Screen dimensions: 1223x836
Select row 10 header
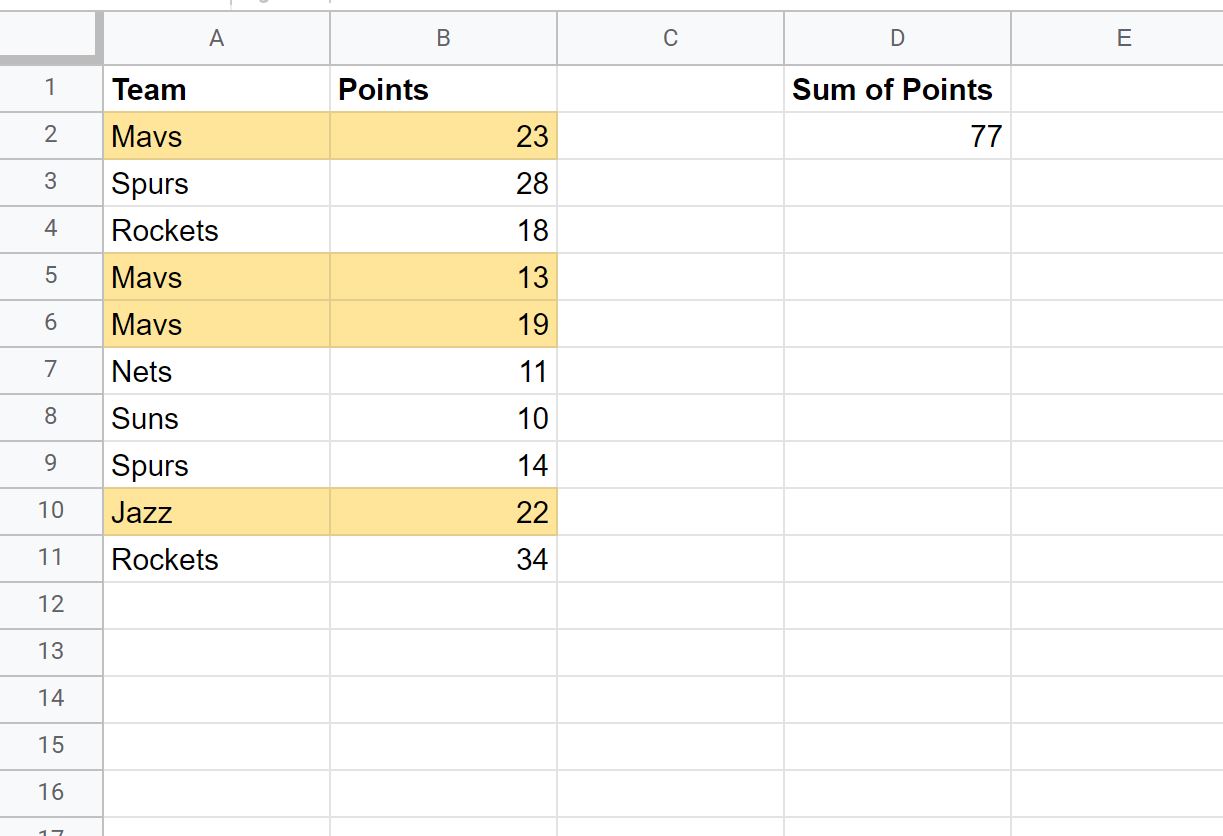[51, 511]
